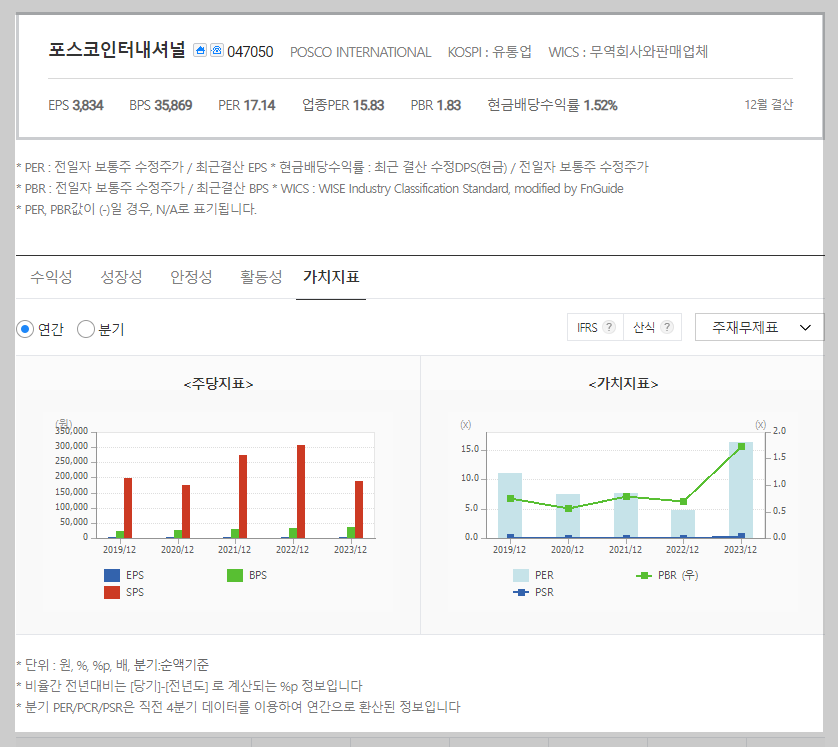Click the KOSPI : 유통업 label
This screenshot has width=838, height=747.
click(490, 52)
